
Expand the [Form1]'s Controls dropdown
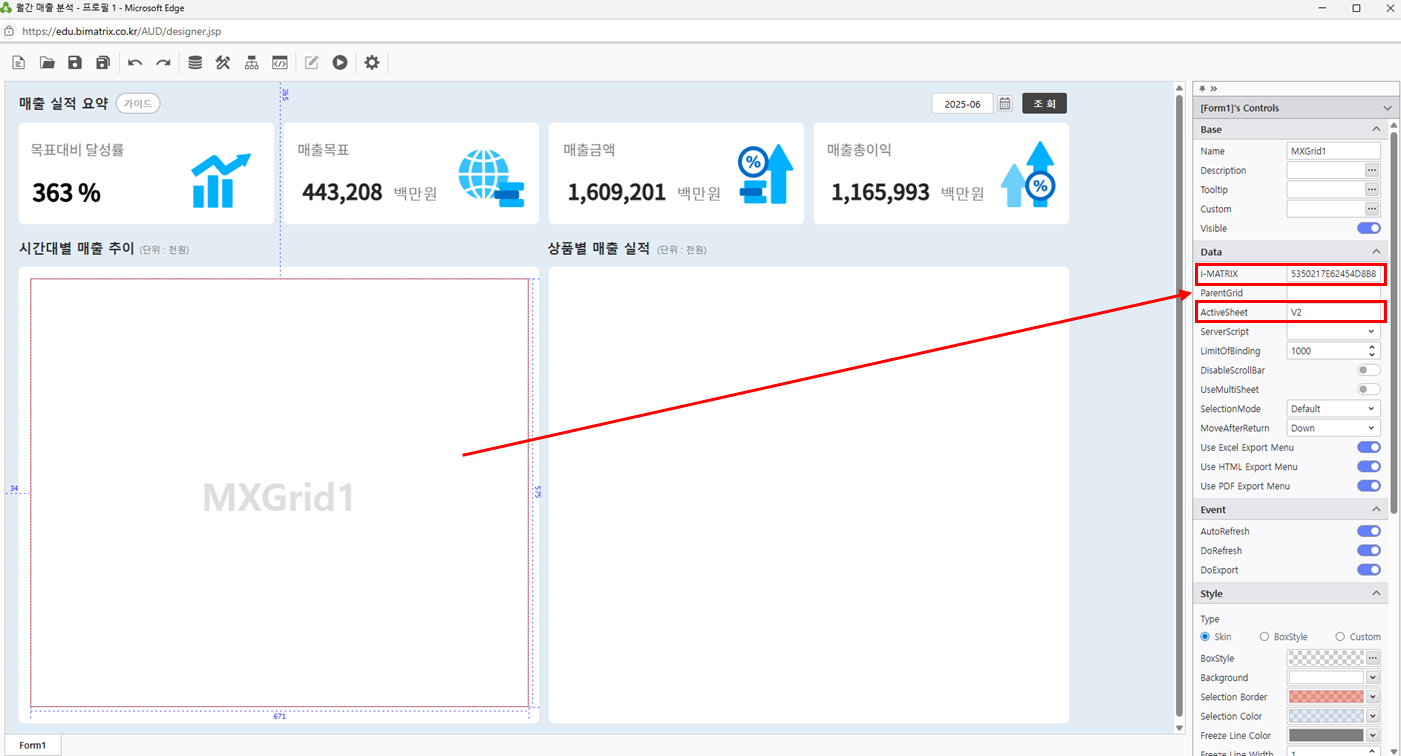1387,108
